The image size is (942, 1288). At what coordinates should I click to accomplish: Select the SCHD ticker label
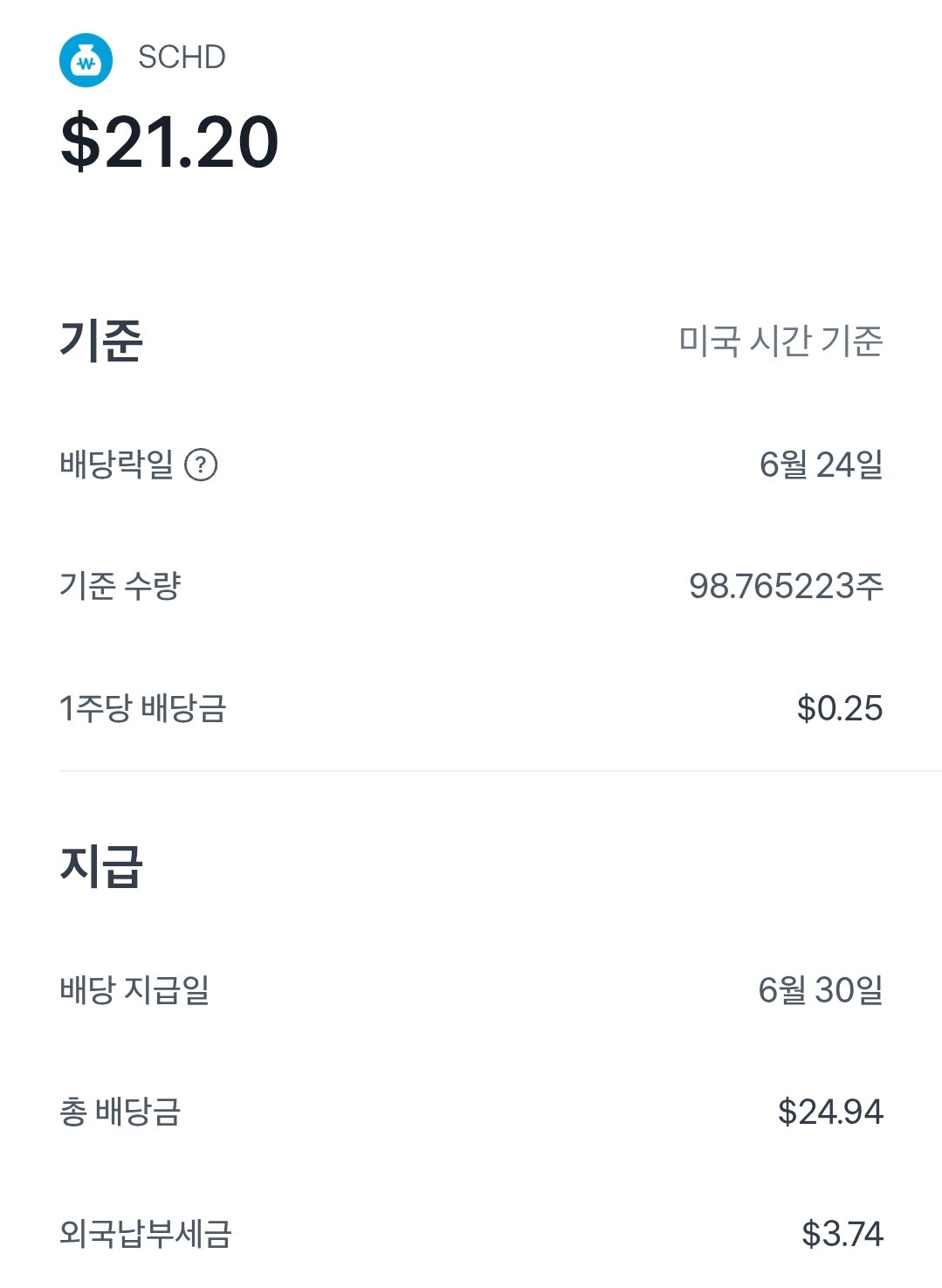coord(182,58)
